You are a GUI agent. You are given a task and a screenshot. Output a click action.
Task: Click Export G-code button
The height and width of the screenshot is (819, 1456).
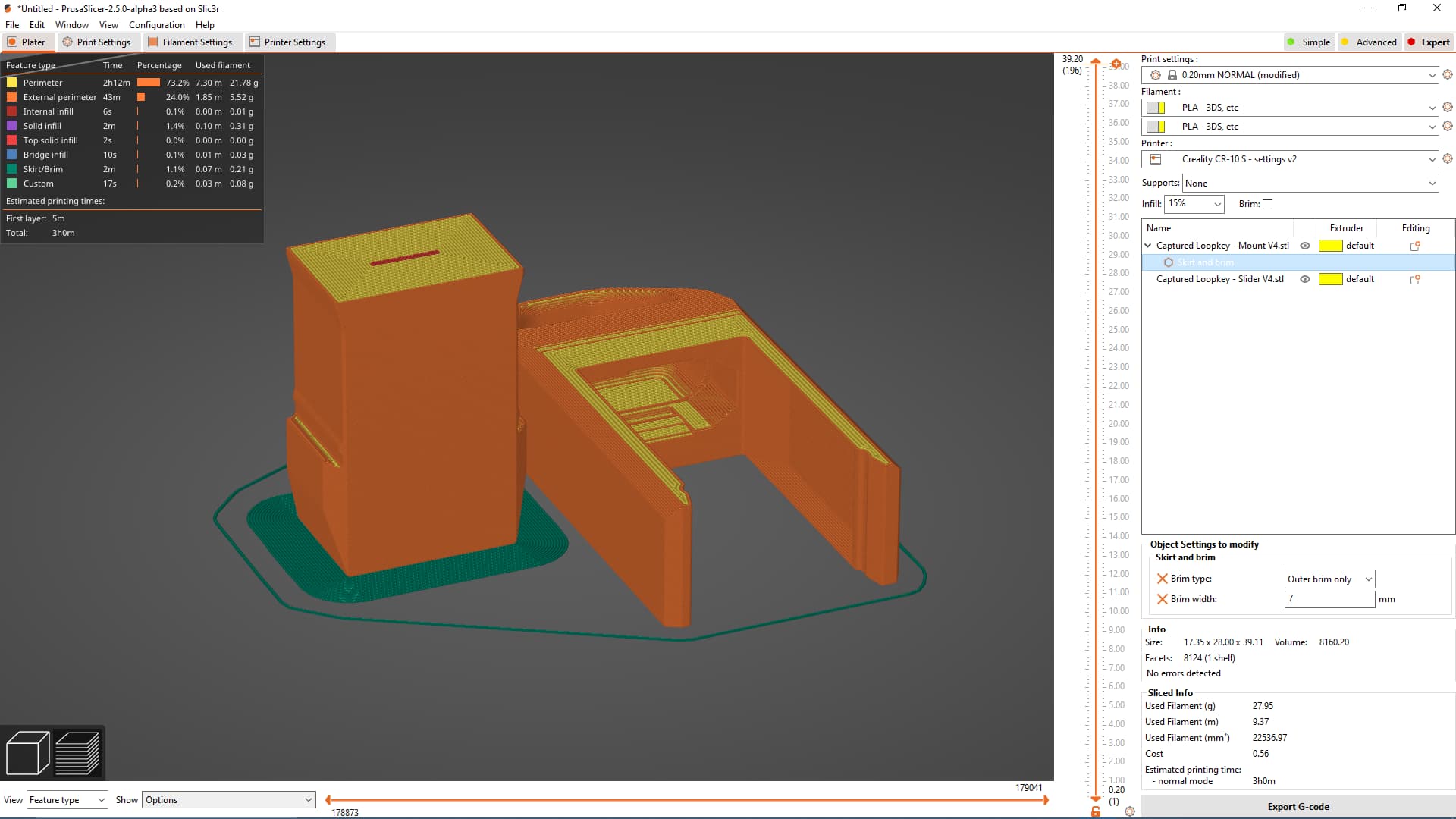point(1298,807)
